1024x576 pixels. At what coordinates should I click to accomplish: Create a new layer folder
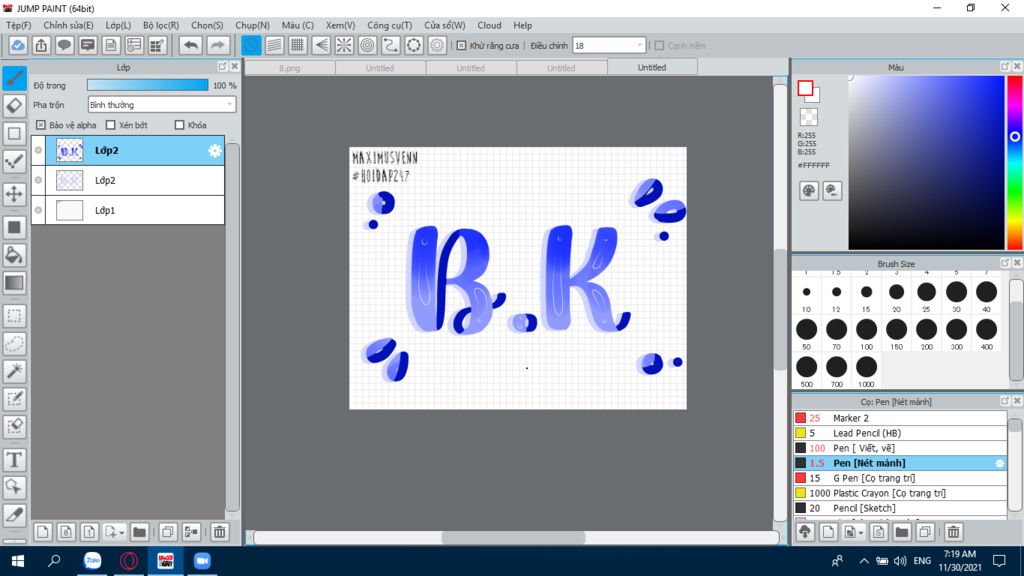click(139, 532)
